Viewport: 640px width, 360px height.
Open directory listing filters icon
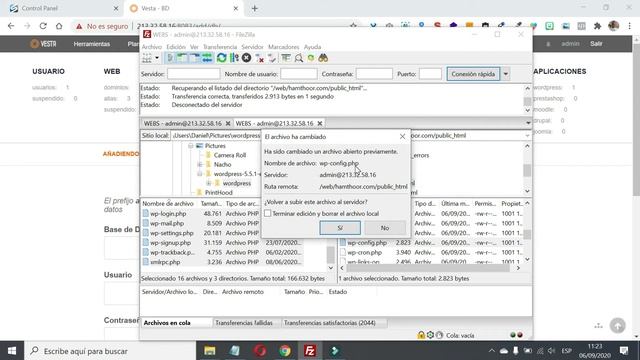(286, 58)
